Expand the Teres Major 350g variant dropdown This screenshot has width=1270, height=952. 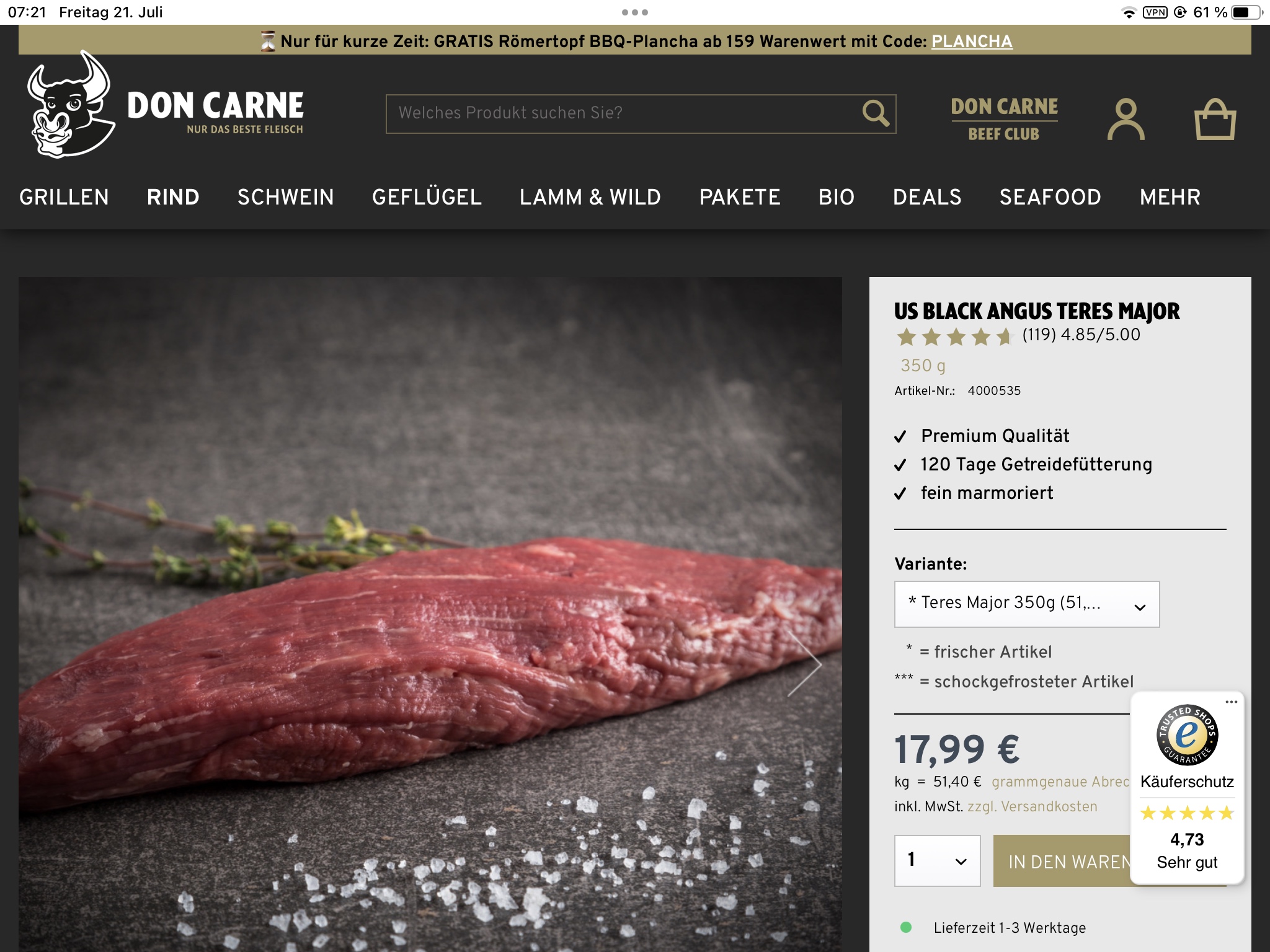coord(1026,604)
